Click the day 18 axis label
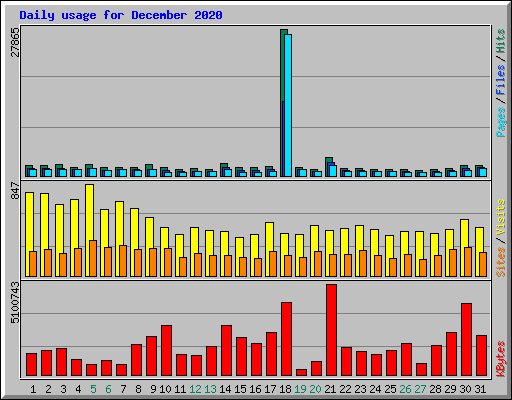The height and width of the screenshot is (400, 512). click(x=285, y=389)
